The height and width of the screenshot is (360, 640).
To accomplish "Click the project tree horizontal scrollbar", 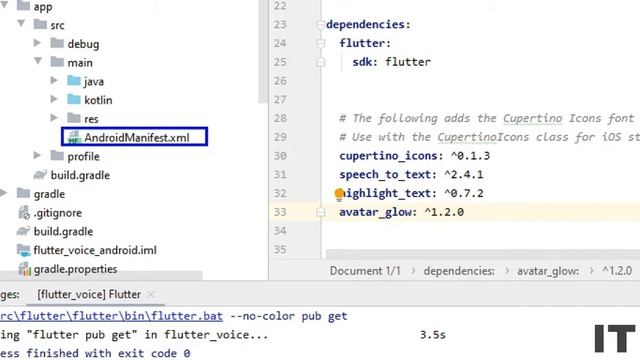I will [101, 276].
